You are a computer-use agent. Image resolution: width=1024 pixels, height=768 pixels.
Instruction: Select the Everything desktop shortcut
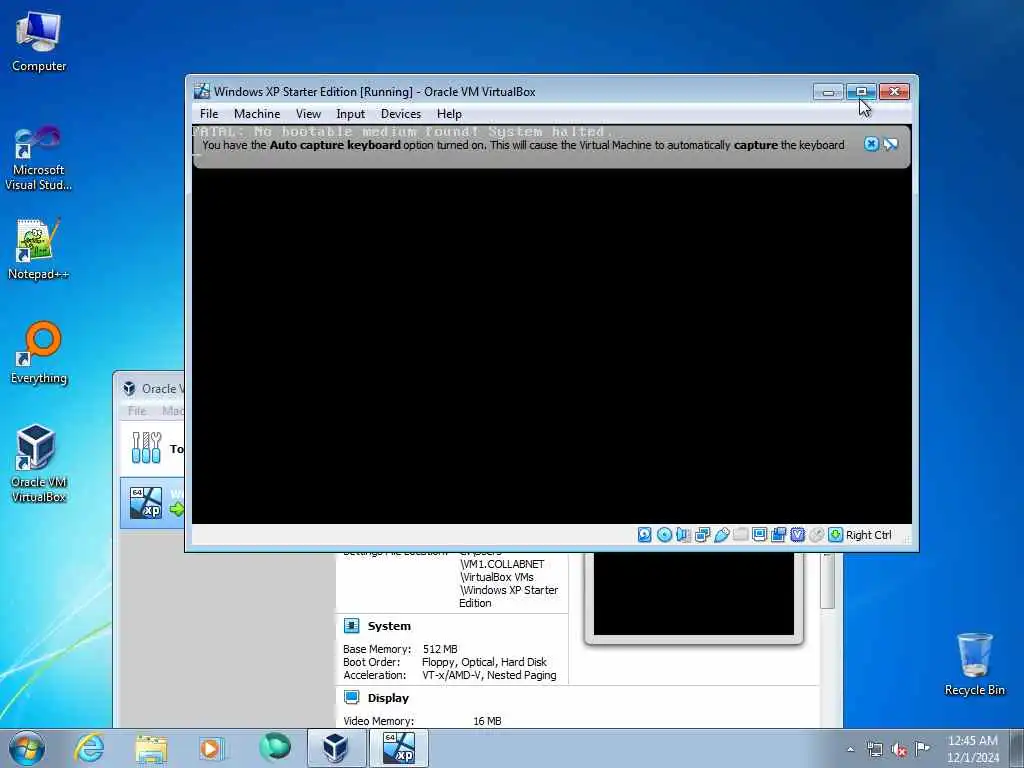coord(39,353)
